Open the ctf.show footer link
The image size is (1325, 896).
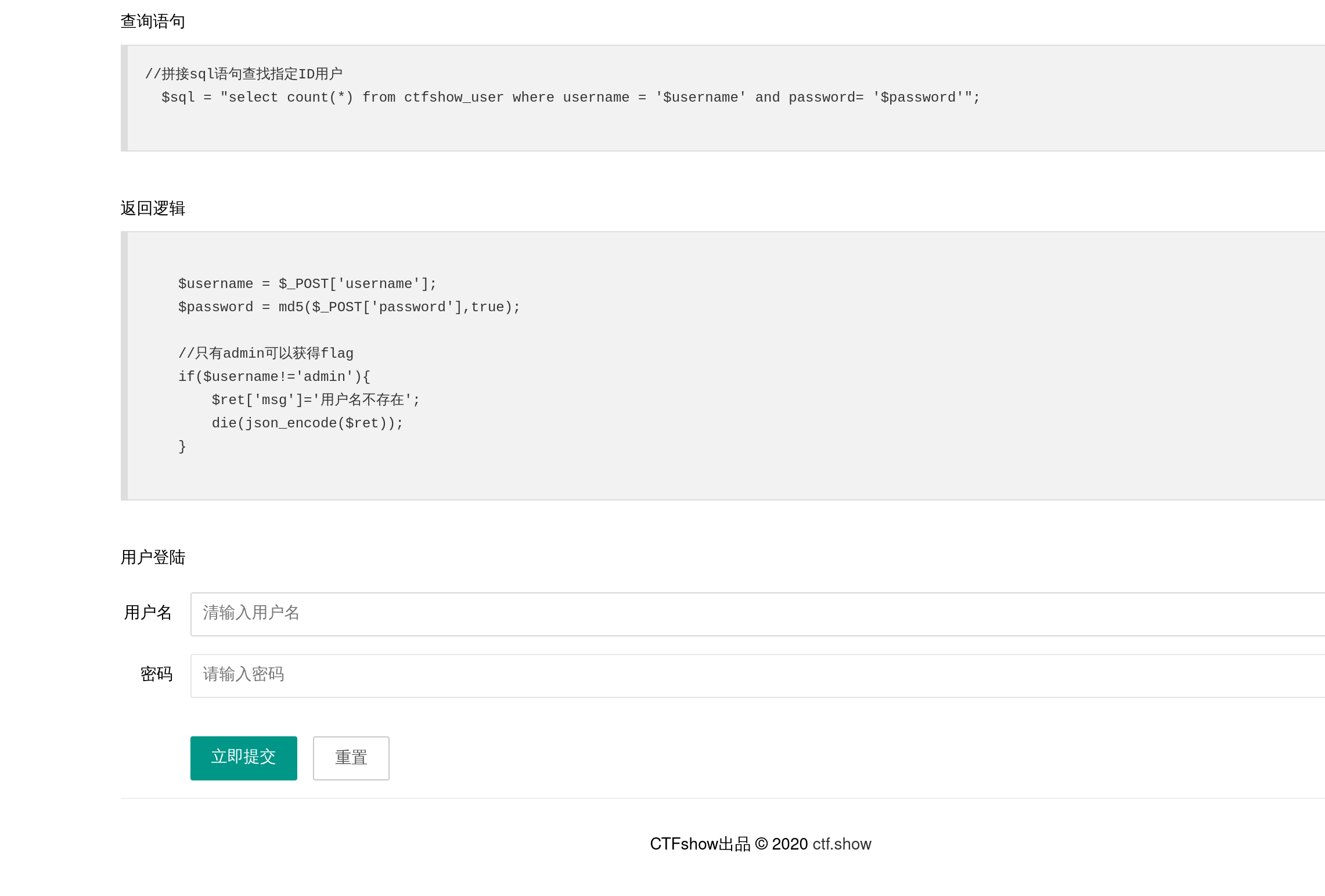(x=841, y=844)
